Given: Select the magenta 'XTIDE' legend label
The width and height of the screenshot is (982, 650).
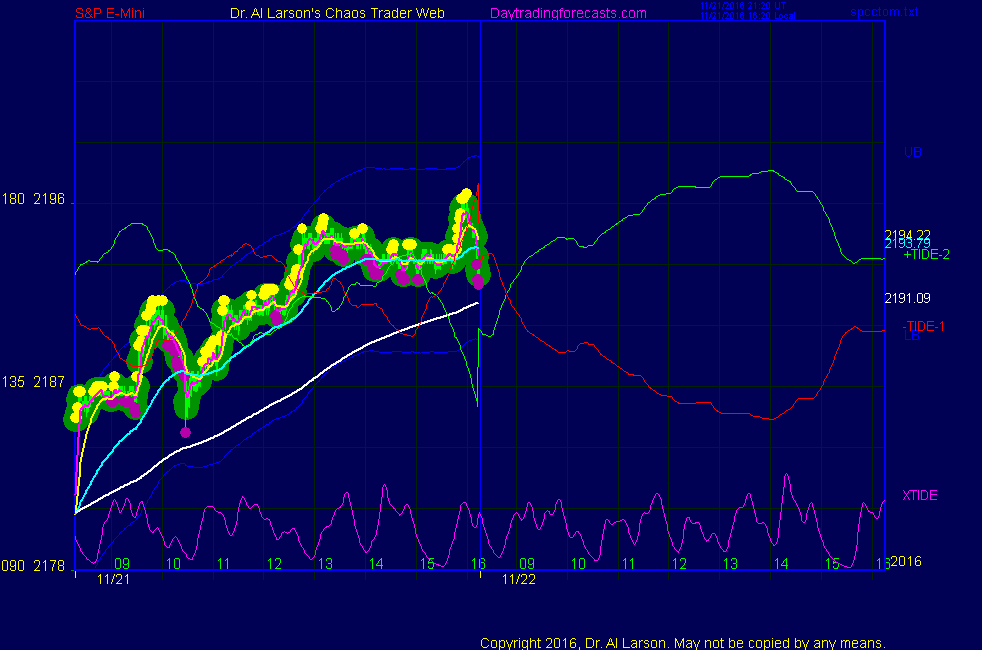Looking at the screenshot, I should 919,495.
